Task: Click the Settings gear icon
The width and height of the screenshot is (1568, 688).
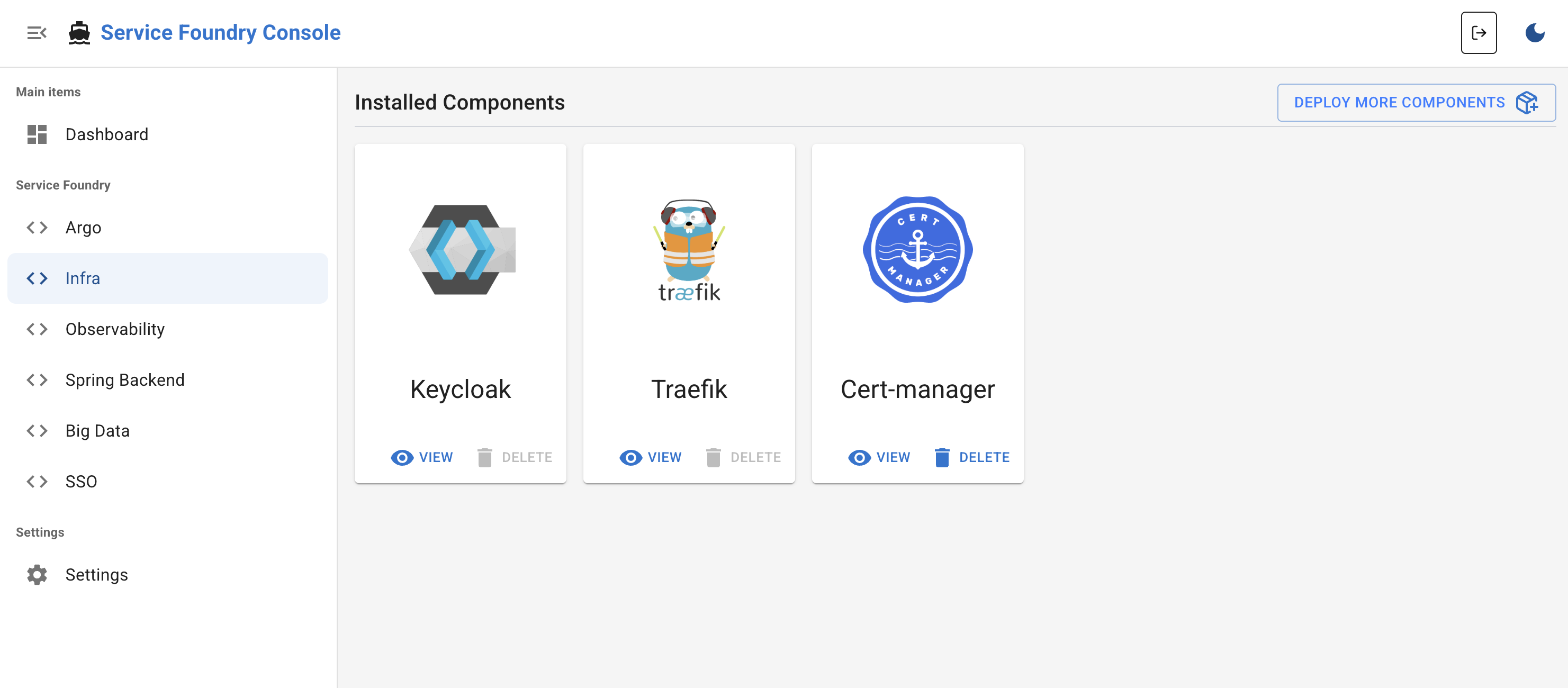Action: click(37, 575)
